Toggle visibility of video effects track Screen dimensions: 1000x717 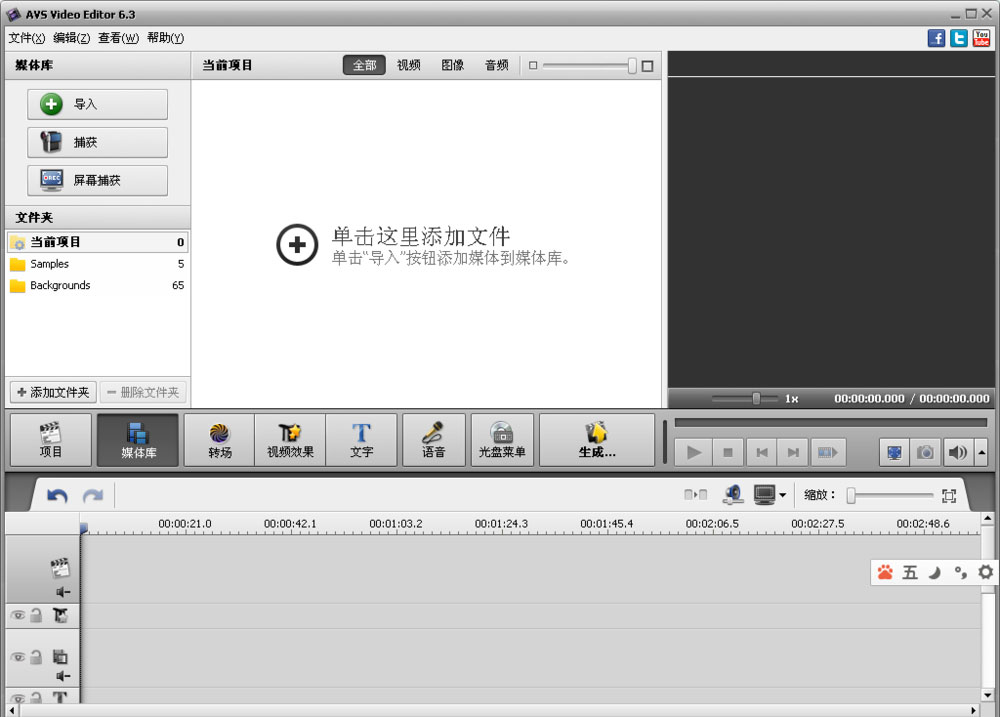[18, 616]
